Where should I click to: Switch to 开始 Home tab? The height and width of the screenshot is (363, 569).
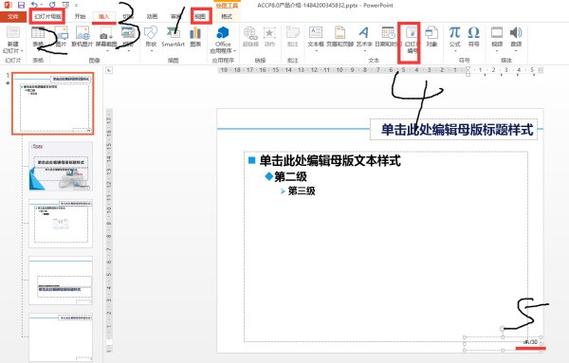tap(80, 17)
